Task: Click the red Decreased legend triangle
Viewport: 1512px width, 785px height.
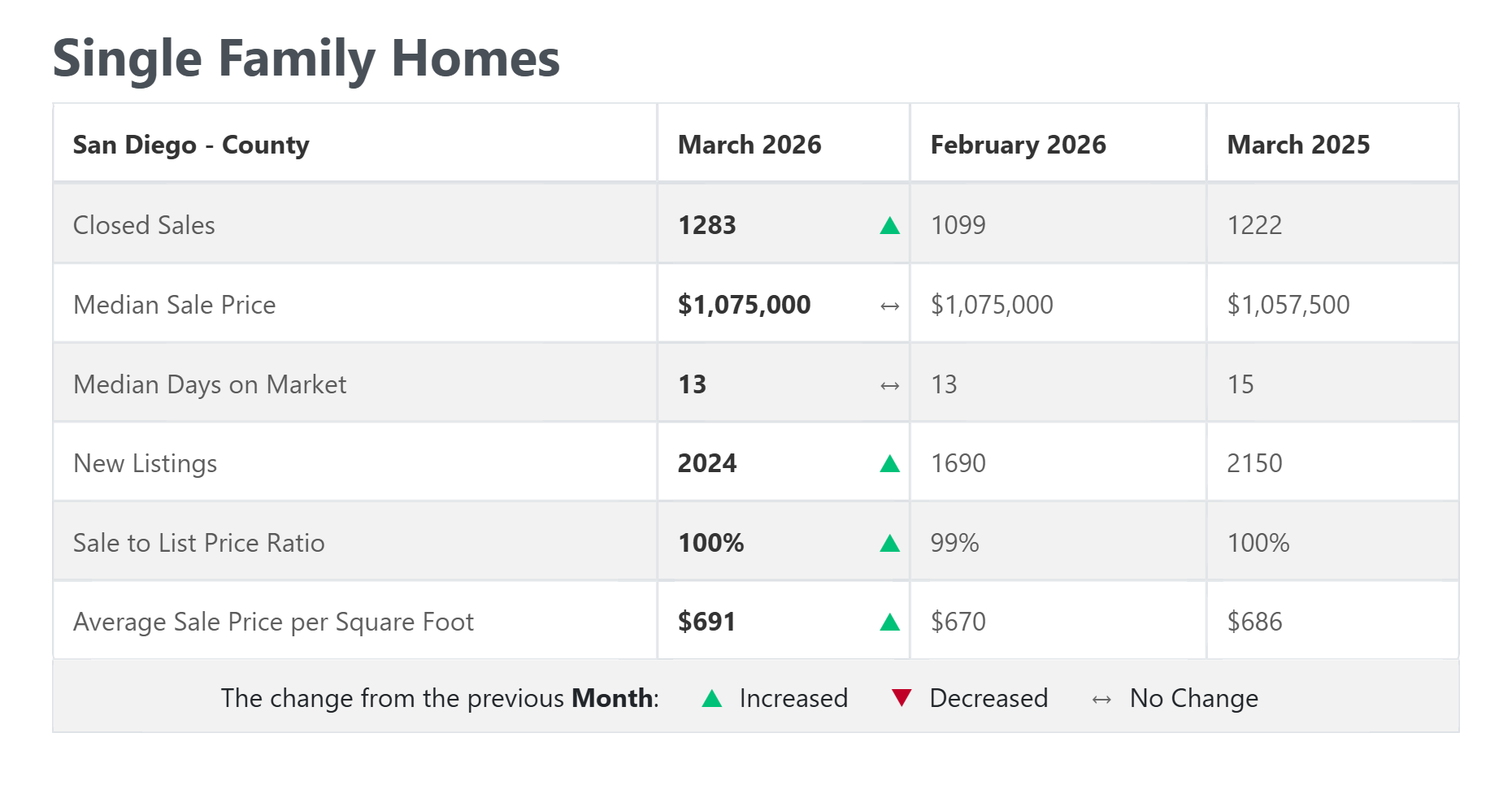Action: [901, 697]
